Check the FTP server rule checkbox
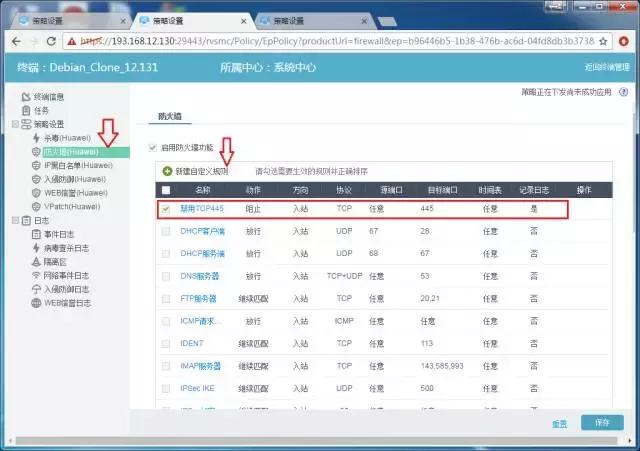 tap(166, 299)
